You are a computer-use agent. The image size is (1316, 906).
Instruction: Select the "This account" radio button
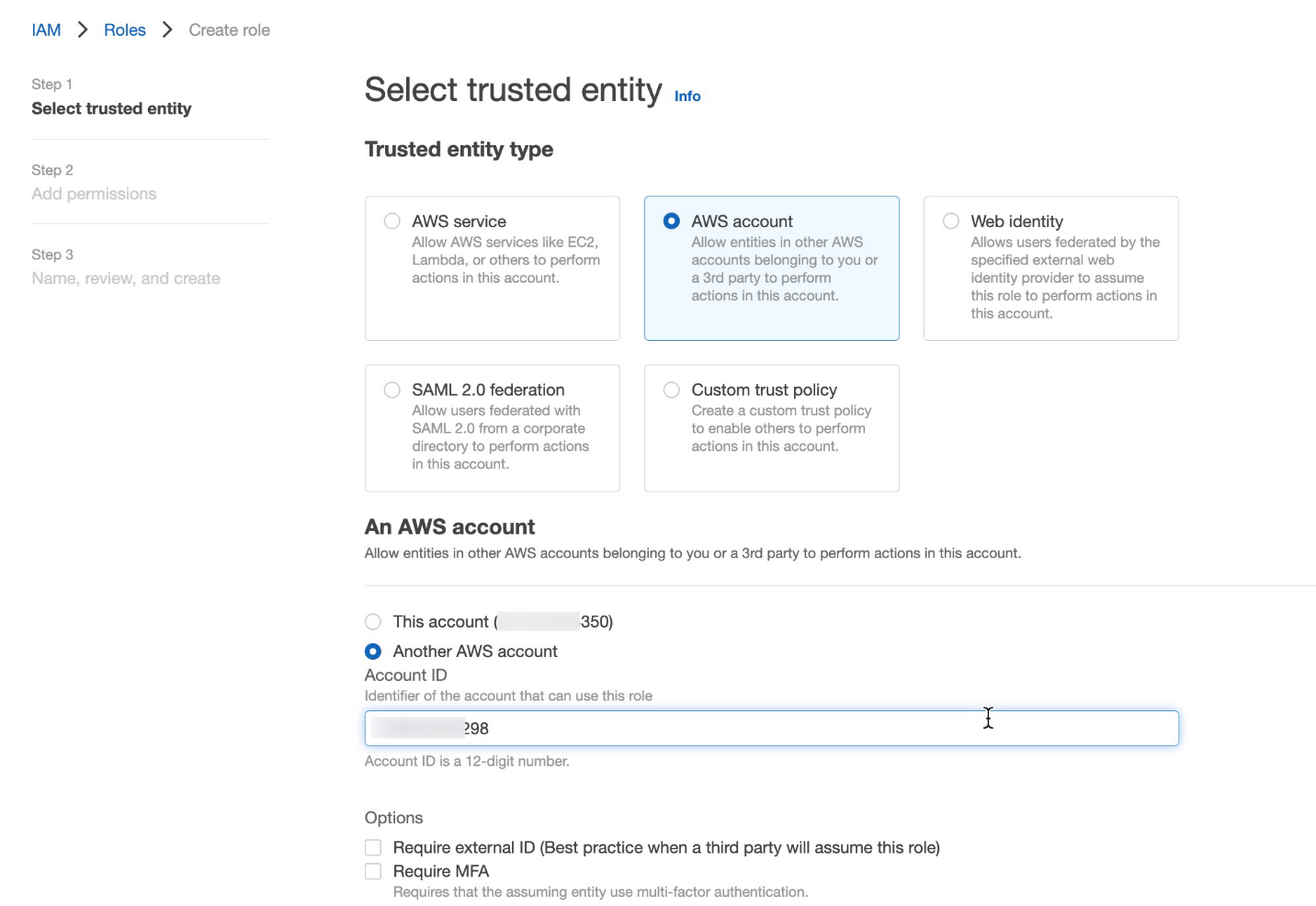pos(373,621)
